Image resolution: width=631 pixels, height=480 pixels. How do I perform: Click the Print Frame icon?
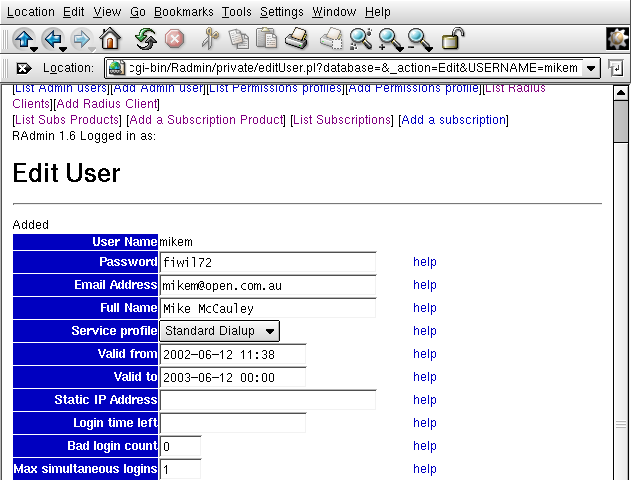[331, 39]
